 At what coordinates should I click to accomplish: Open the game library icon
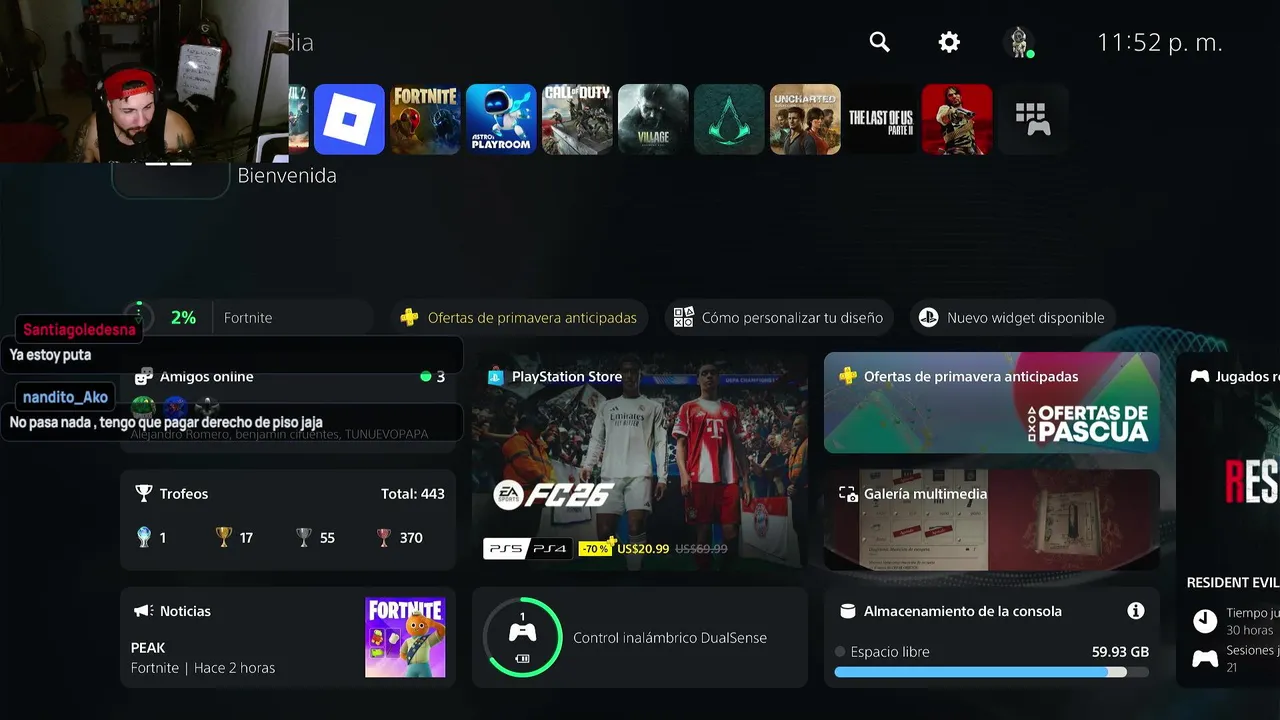[1033, 119]
